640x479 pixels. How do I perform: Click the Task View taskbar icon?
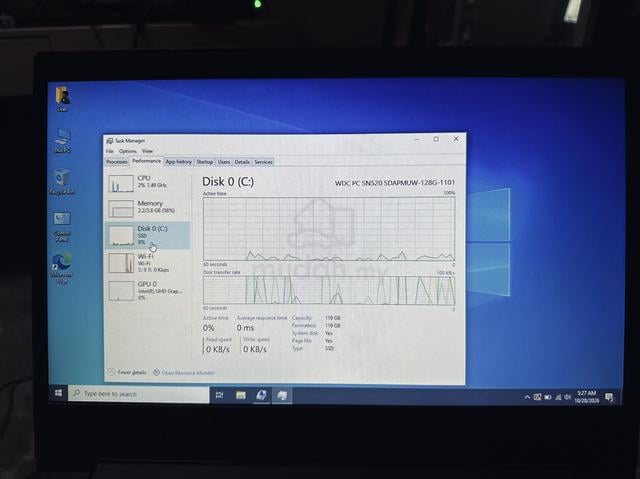click(220, 395)
